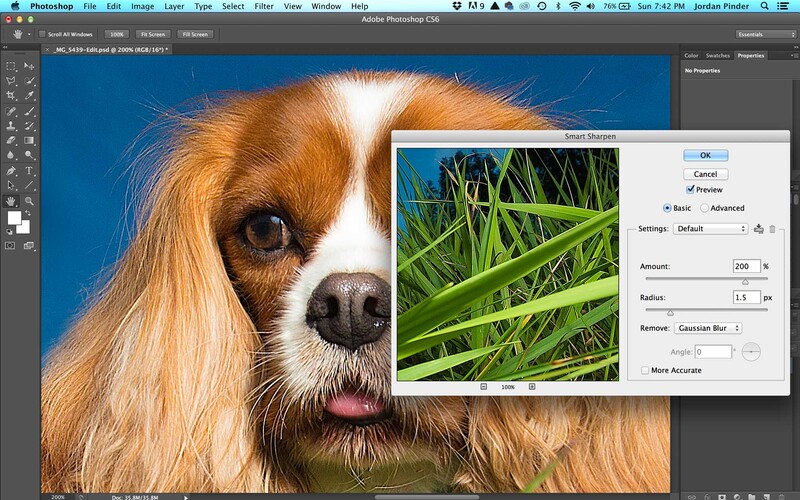Select the Eyedropper tool
This screenshot has width=800, height=500.
tap(29, 95)
